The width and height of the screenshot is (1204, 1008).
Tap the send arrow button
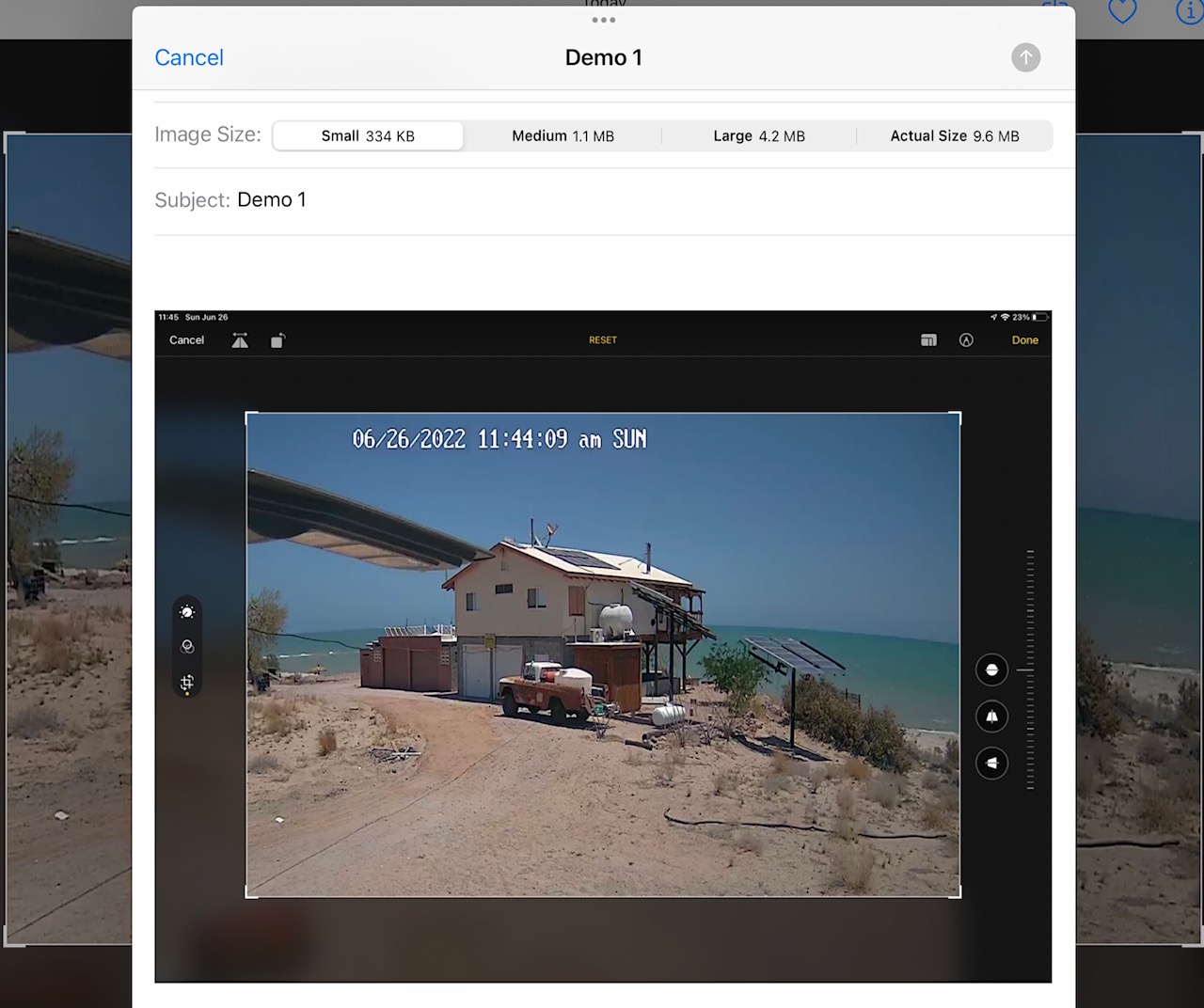click(1025, 57)
